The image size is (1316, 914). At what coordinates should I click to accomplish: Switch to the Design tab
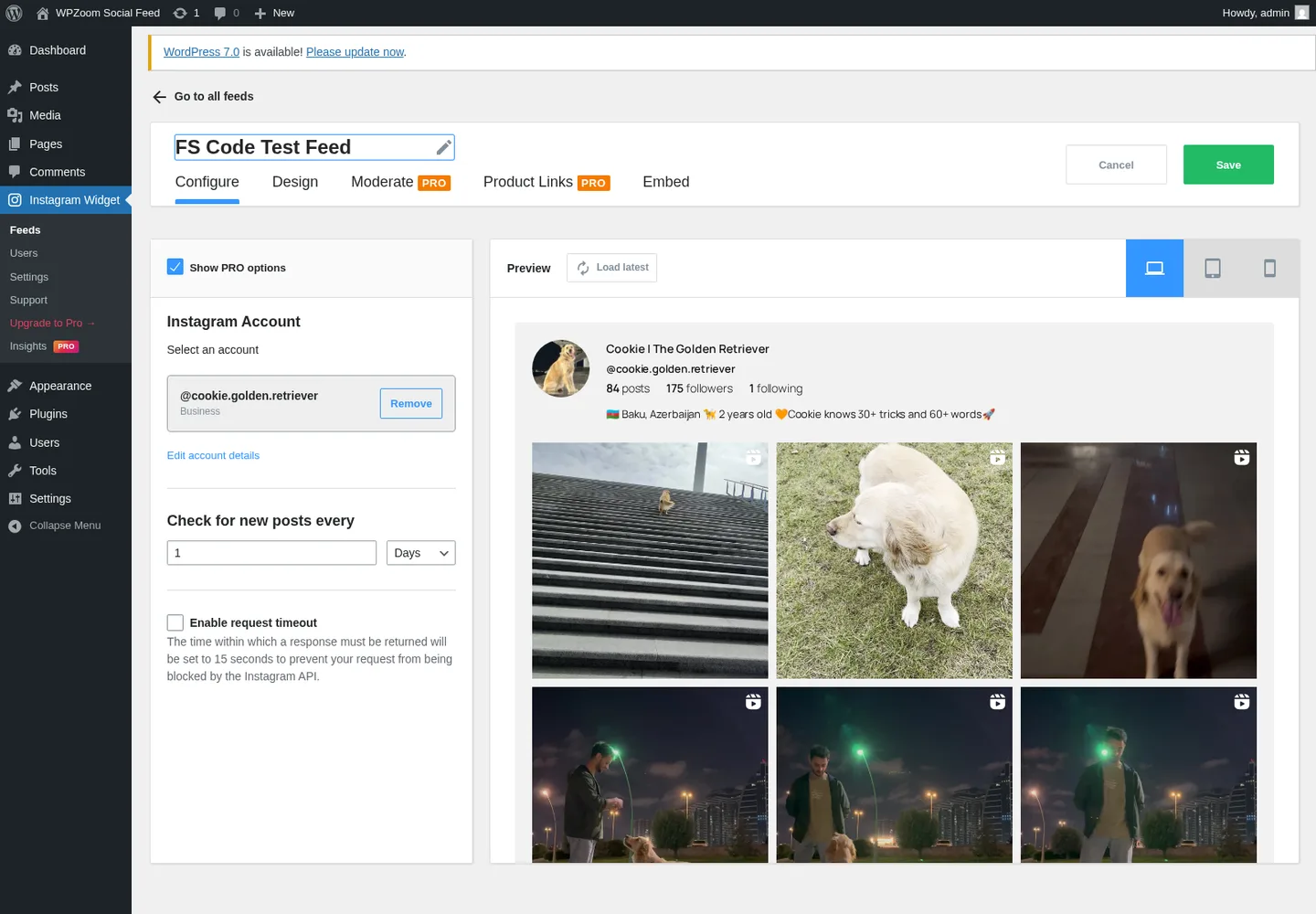coord(295,182)
